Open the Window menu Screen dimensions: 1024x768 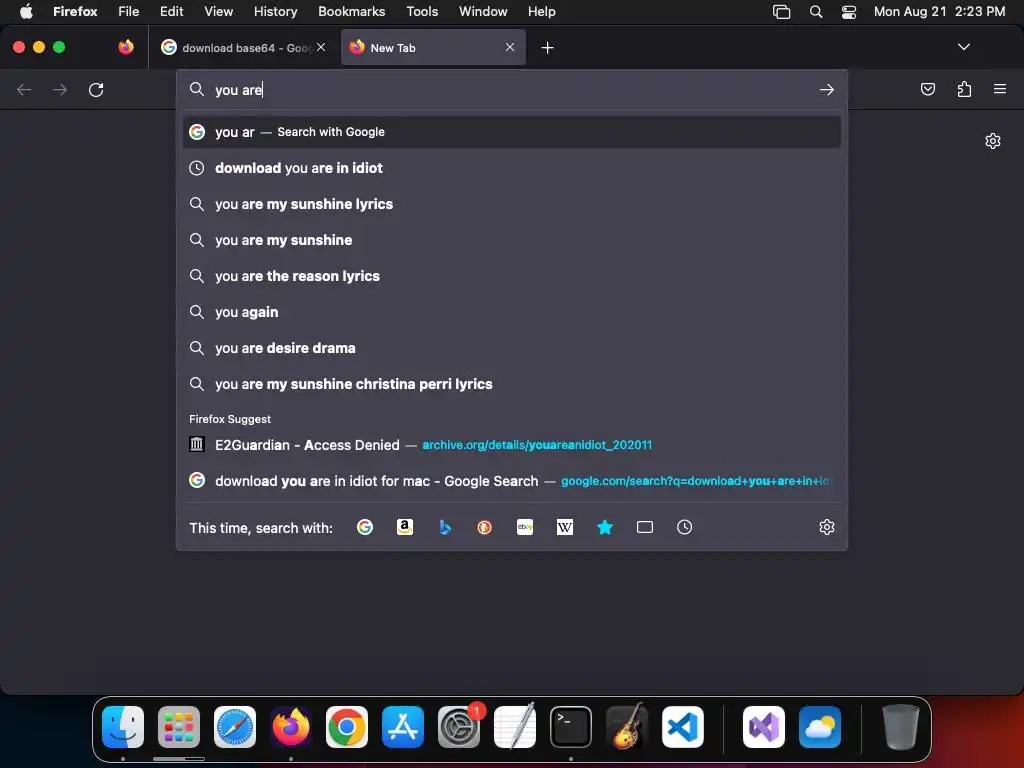483,11
